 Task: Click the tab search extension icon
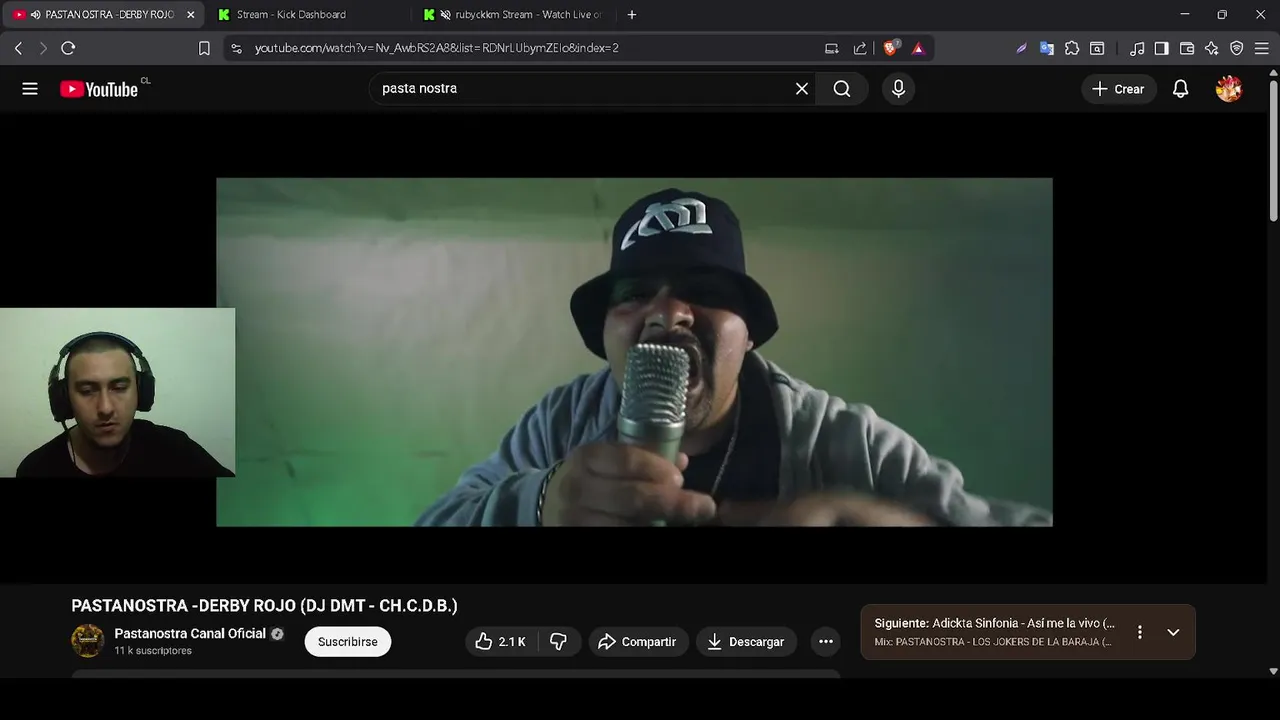pyautogui.click(x=1097, y=48)
